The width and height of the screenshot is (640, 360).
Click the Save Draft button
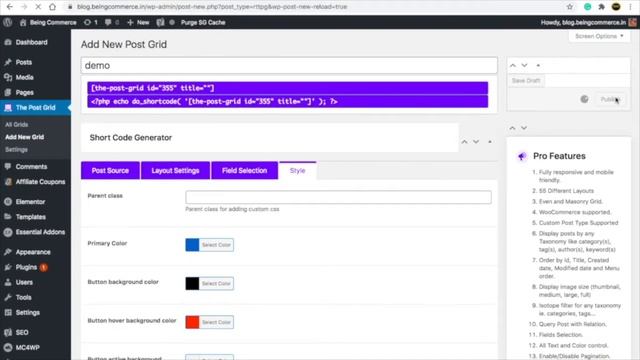tap(526, 81)
